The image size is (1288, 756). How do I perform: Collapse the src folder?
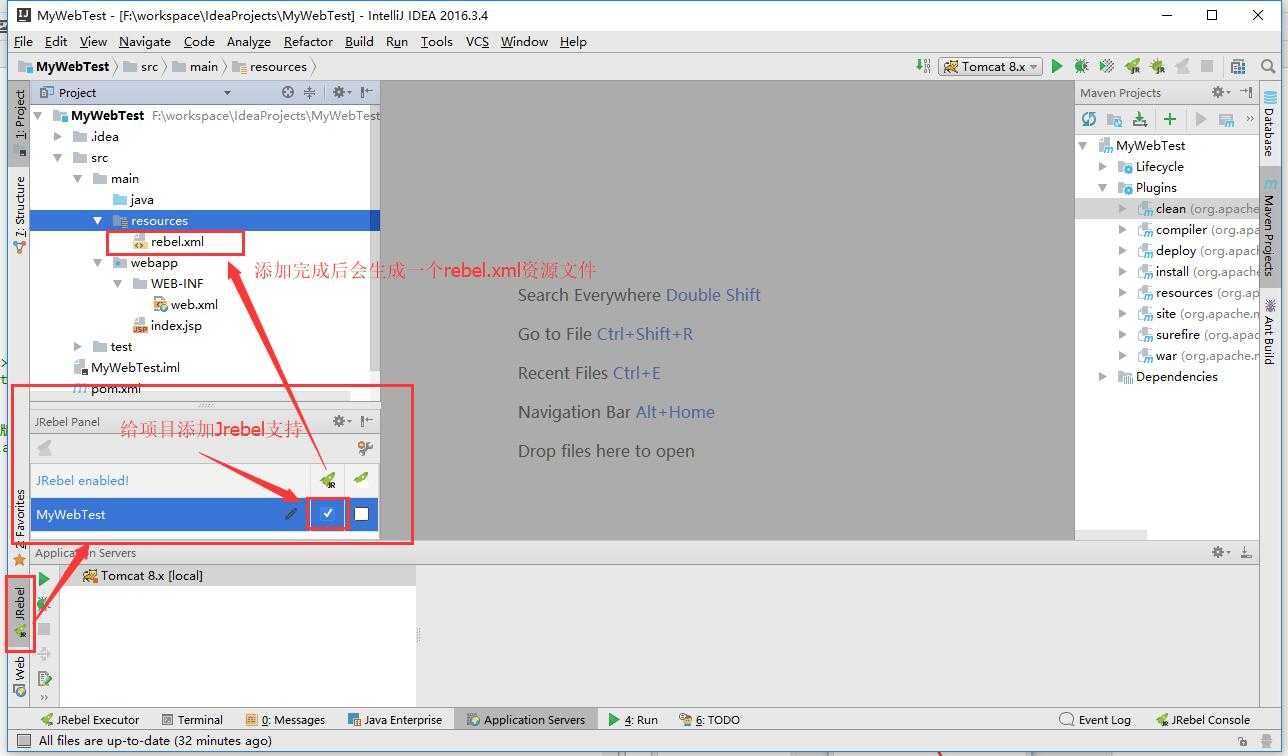[x=58, y=158]
